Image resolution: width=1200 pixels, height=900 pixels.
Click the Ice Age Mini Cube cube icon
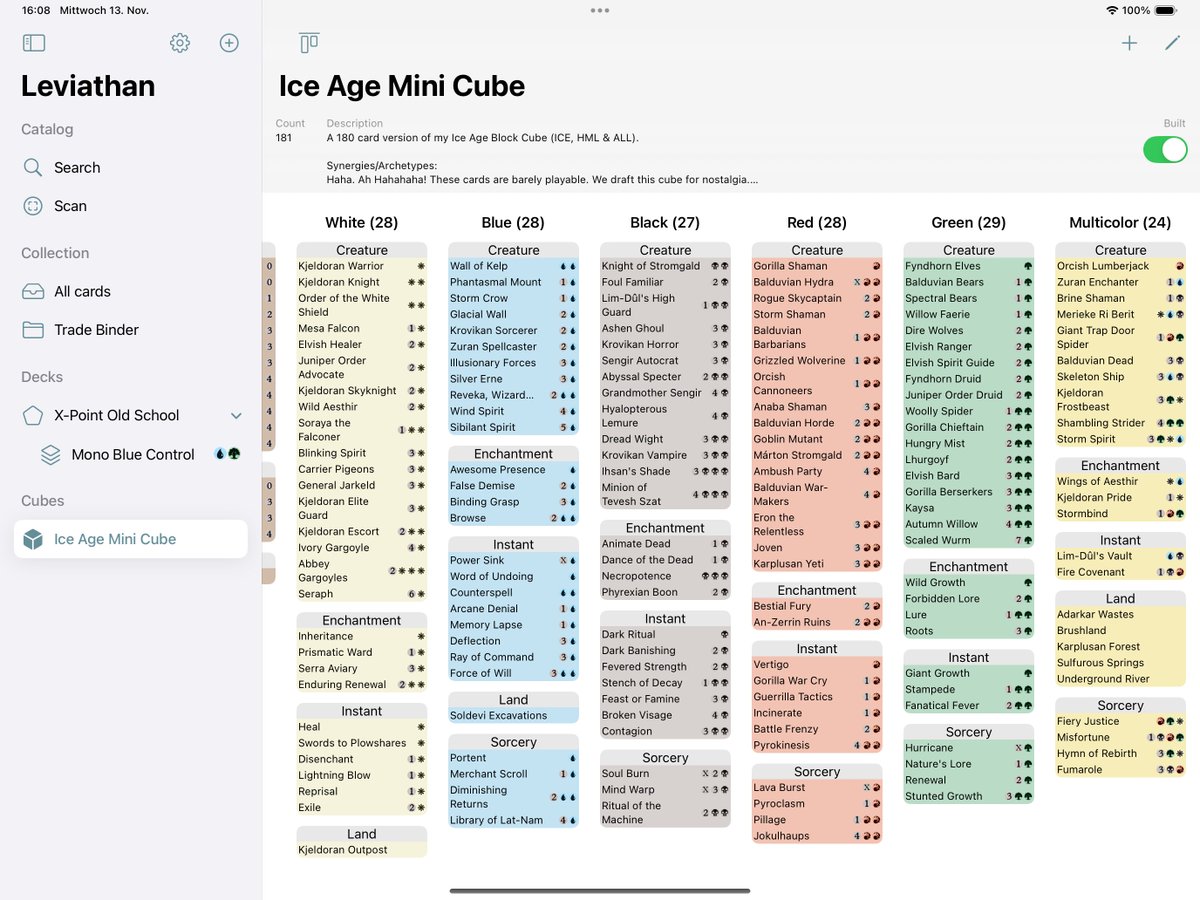click(x=33, y=539)
